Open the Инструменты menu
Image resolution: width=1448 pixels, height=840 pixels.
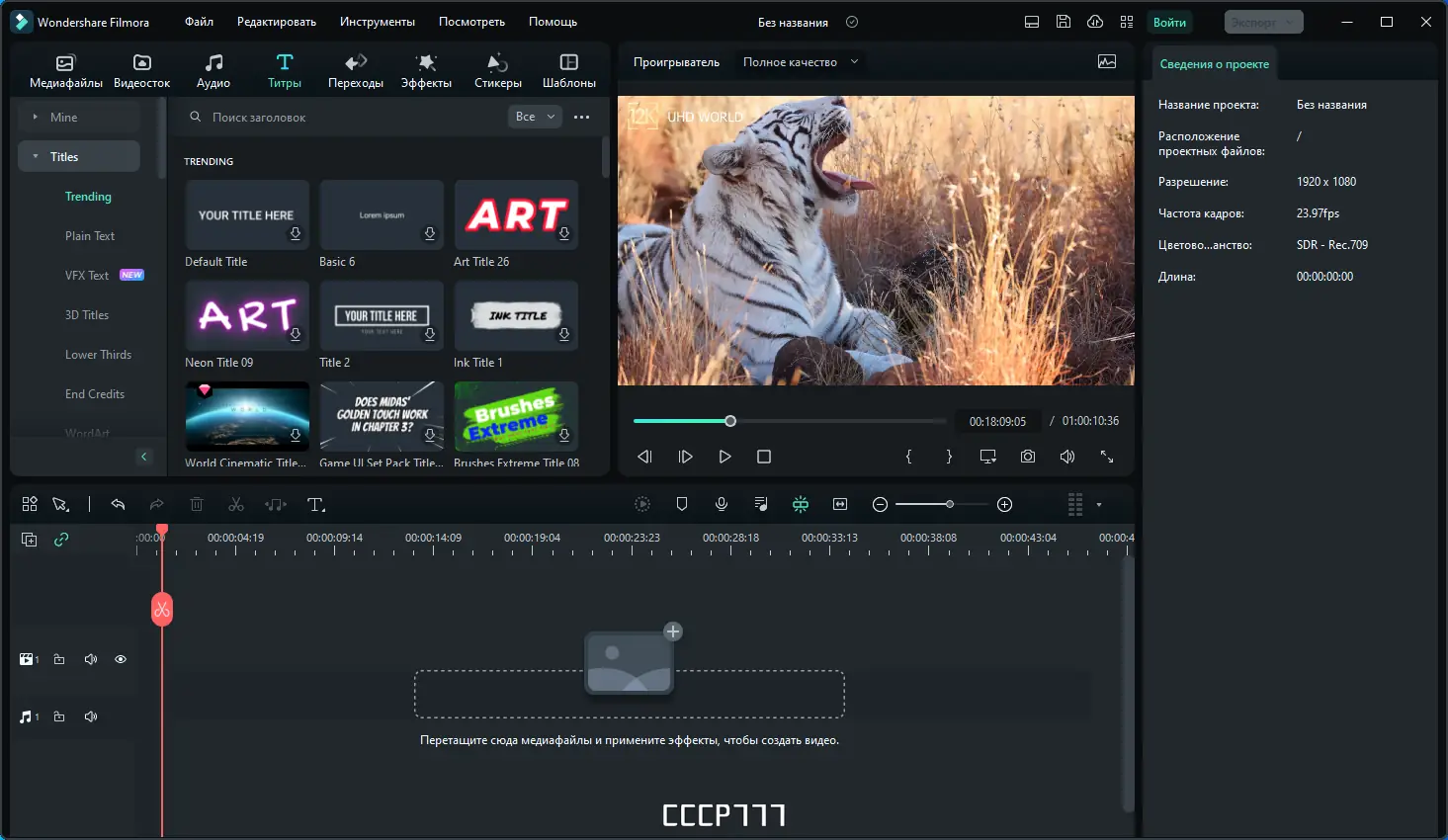[380, 21]
